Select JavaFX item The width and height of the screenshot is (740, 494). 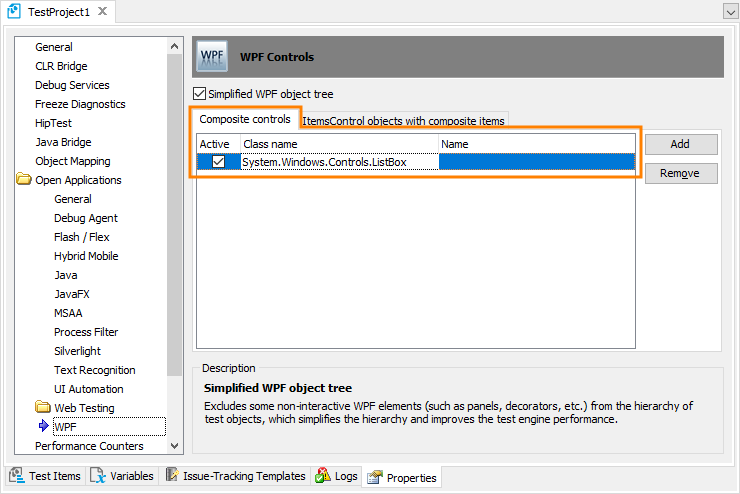point(72,294)
